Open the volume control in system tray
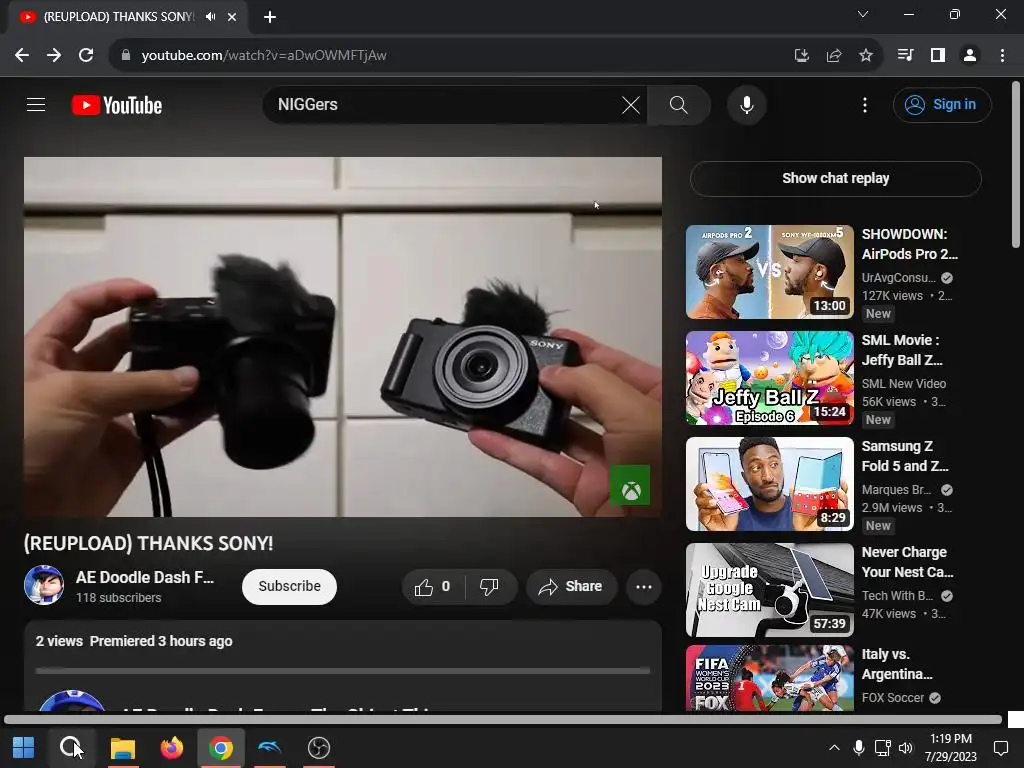 (x=906, y=748)
